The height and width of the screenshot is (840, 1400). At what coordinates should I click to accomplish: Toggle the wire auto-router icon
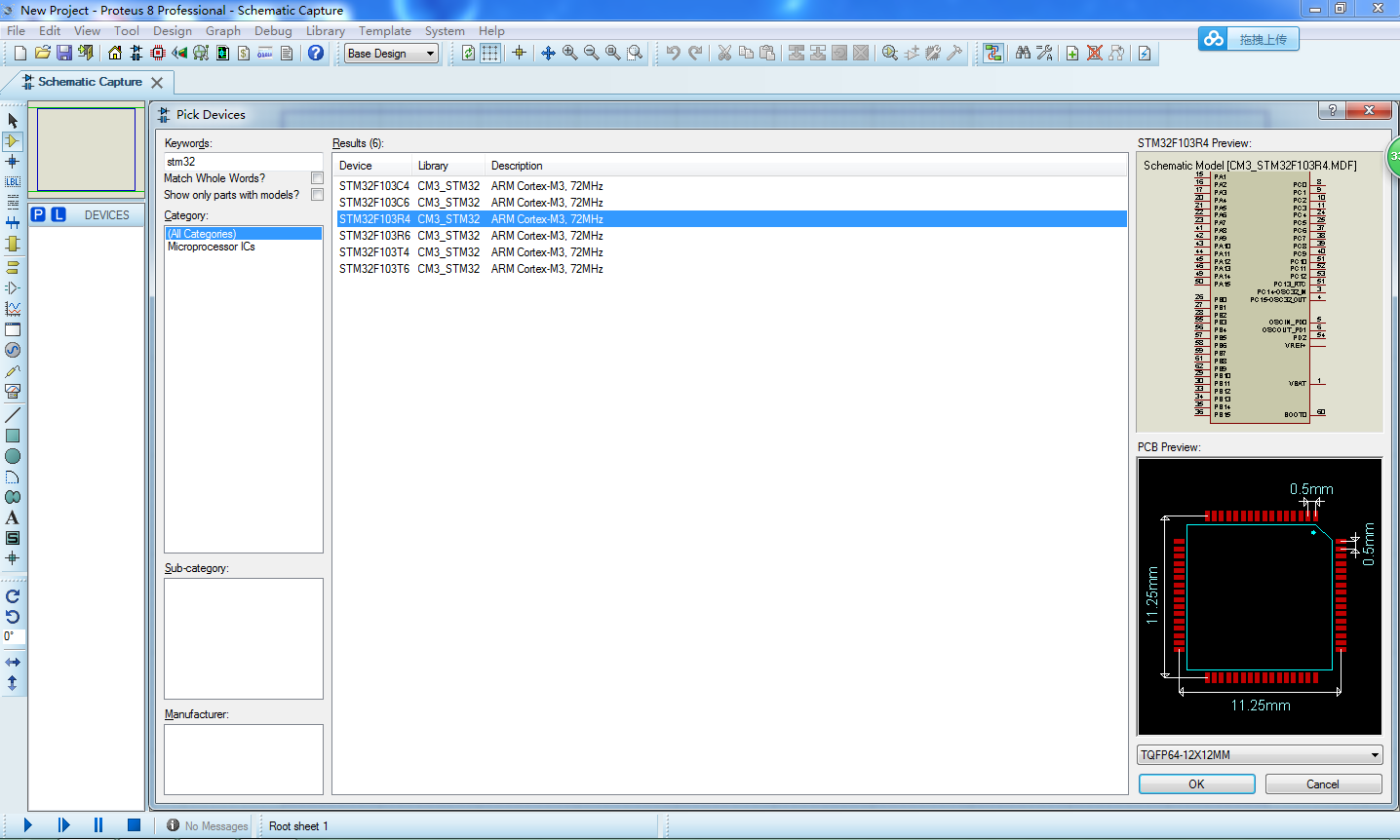click(992, 53)
